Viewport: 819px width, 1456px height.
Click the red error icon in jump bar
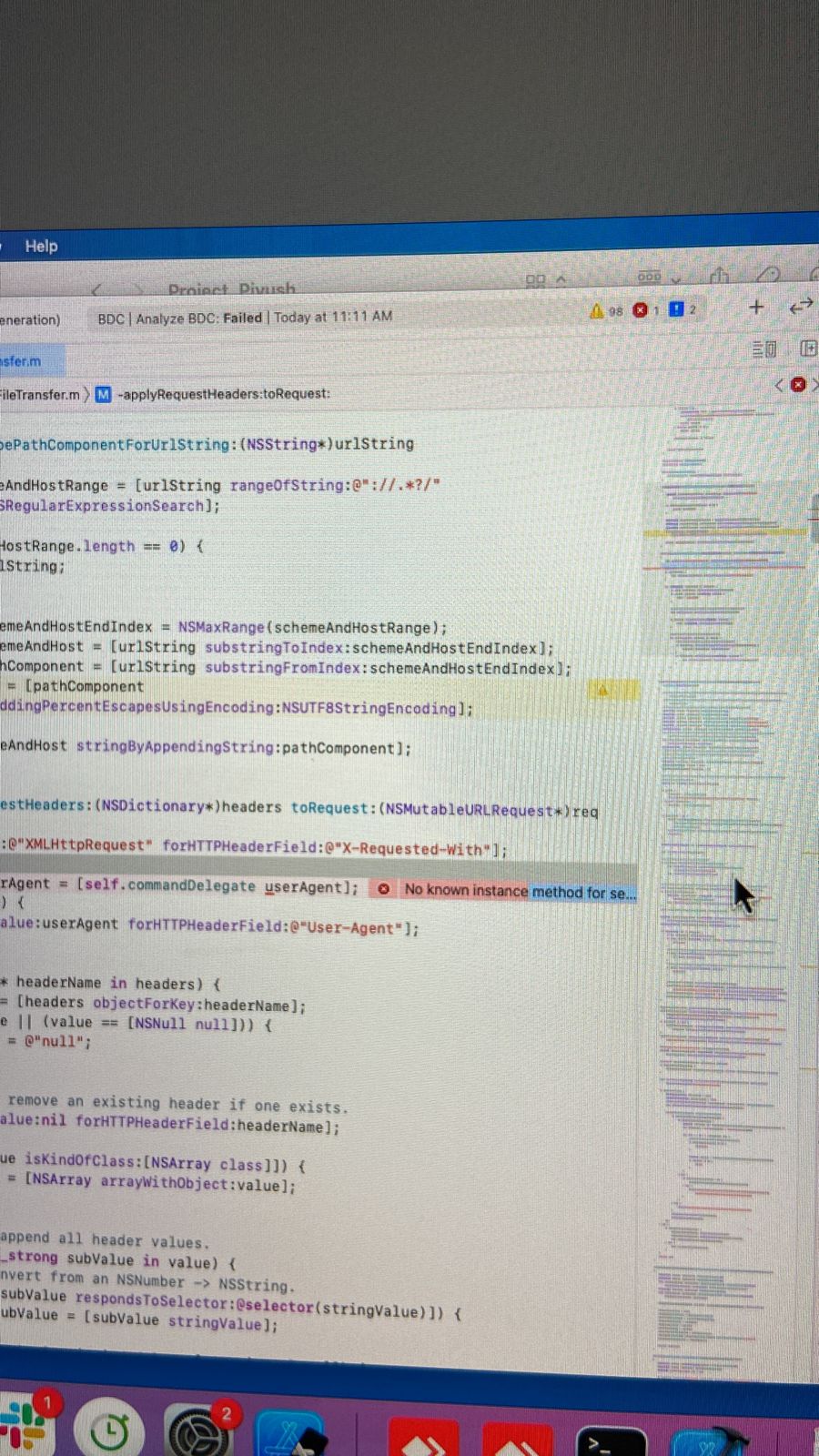[798, 385]
